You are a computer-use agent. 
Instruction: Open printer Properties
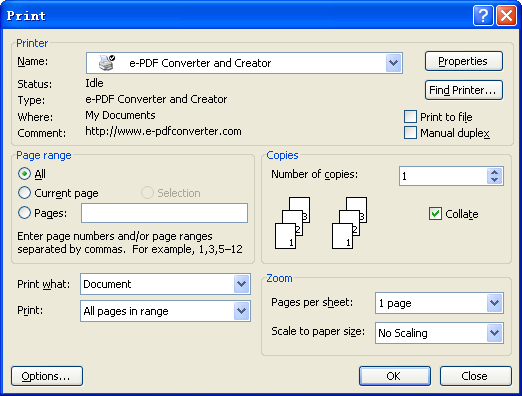tap(464, 61)
